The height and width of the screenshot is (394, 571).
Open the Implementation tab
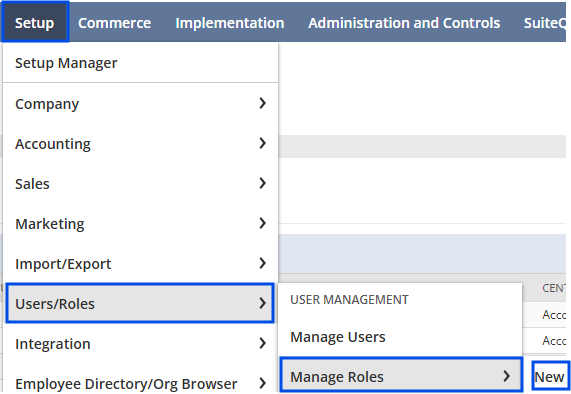tap(230, 23)
